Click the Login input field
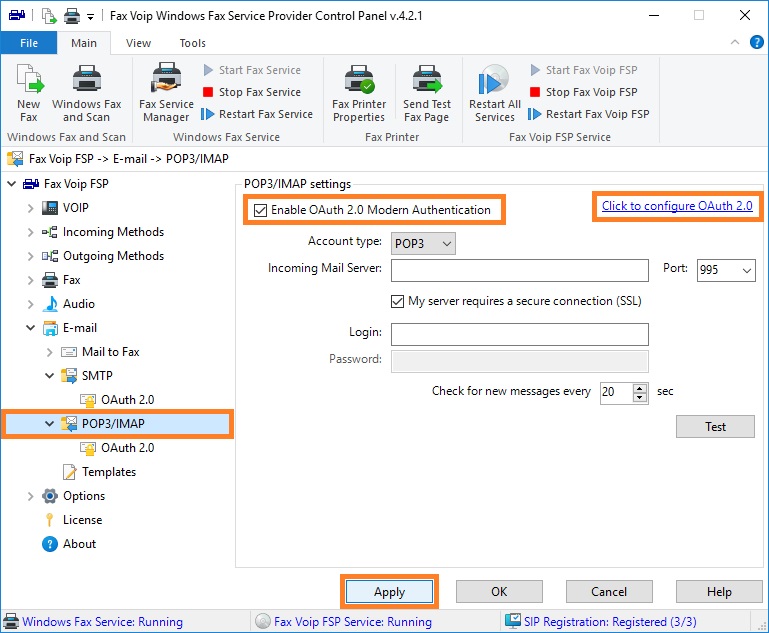This screenshot has width=769, height=633. point(519,334)
